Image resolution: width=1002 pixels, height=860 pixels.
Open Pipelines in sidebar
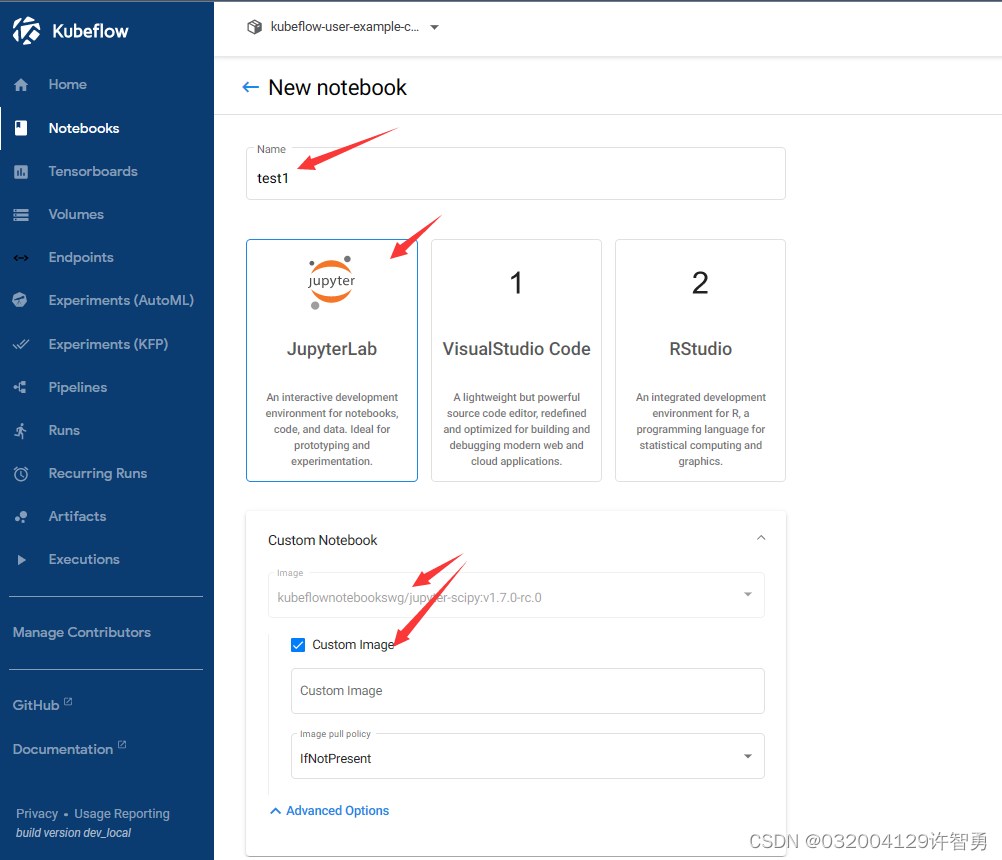[x=107, y=387]
